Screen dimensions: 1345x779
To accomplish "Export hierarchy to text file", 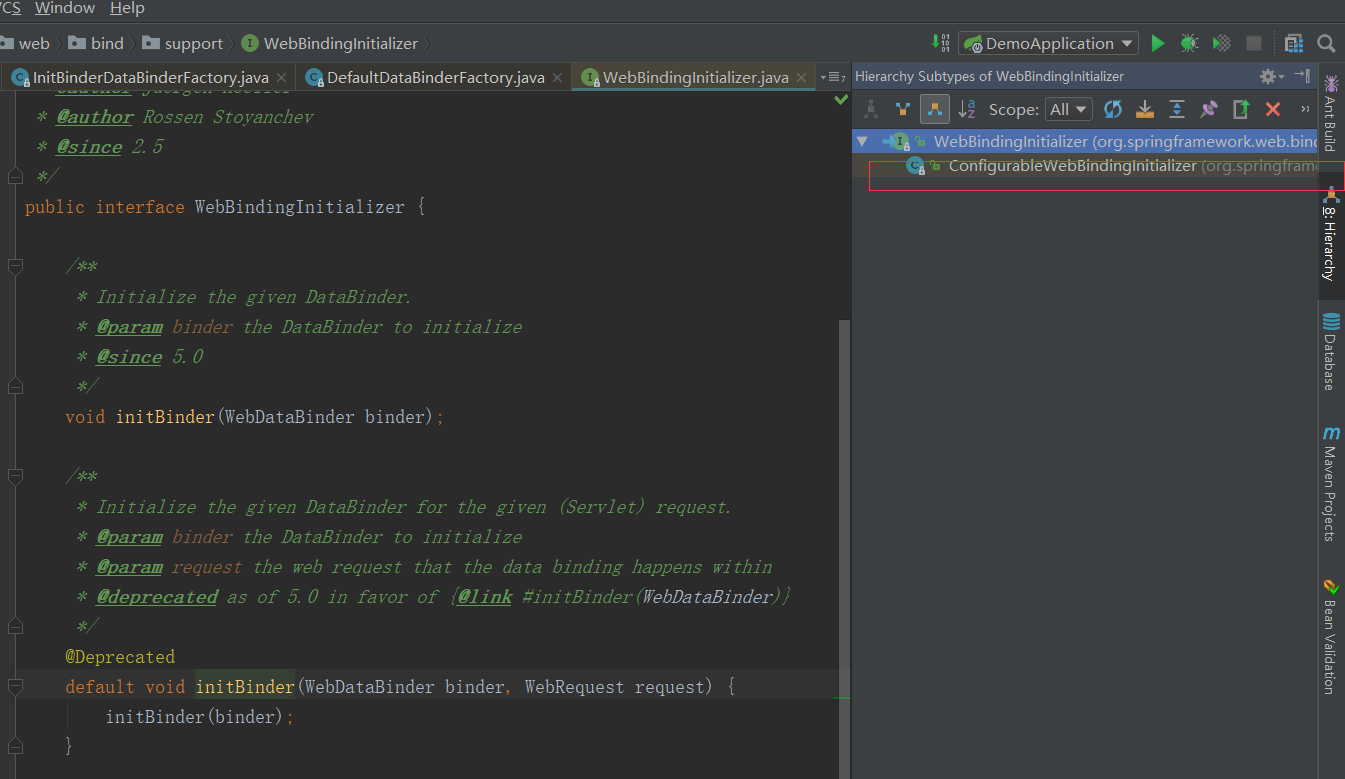I will 1241,109.
